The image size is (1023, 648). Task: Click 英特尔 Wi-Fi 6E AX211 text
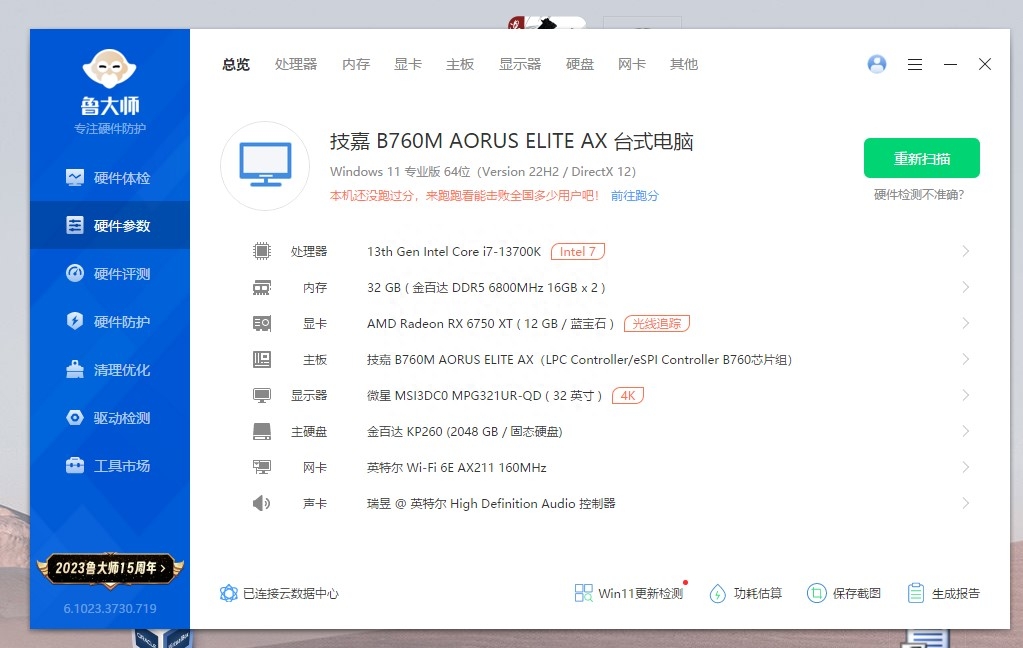[x=457, y=467]
